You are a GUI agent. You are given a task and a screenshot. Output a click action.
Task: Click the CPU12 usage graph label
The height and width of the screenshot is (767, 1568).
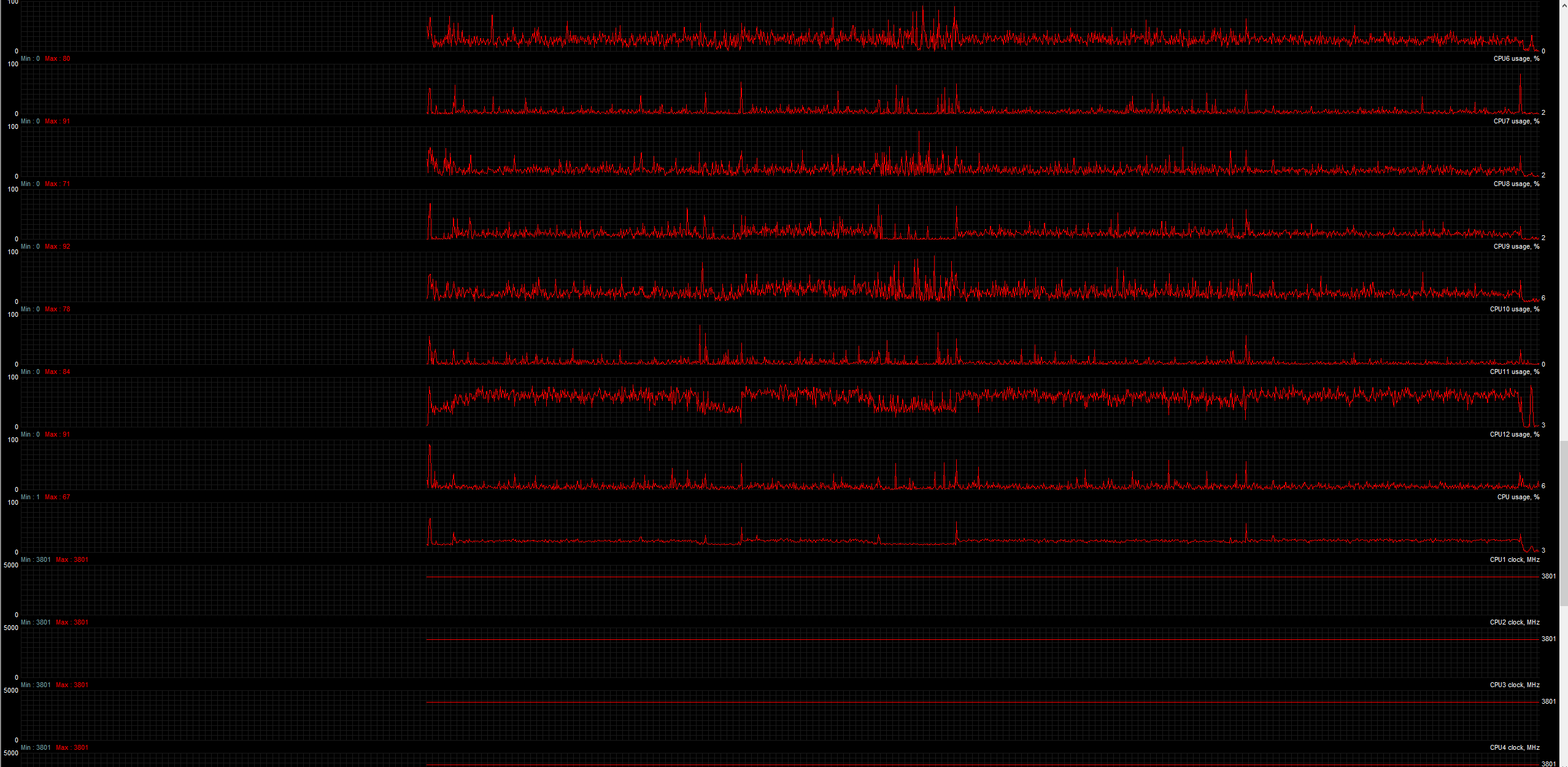click(x=1514, y=435)
